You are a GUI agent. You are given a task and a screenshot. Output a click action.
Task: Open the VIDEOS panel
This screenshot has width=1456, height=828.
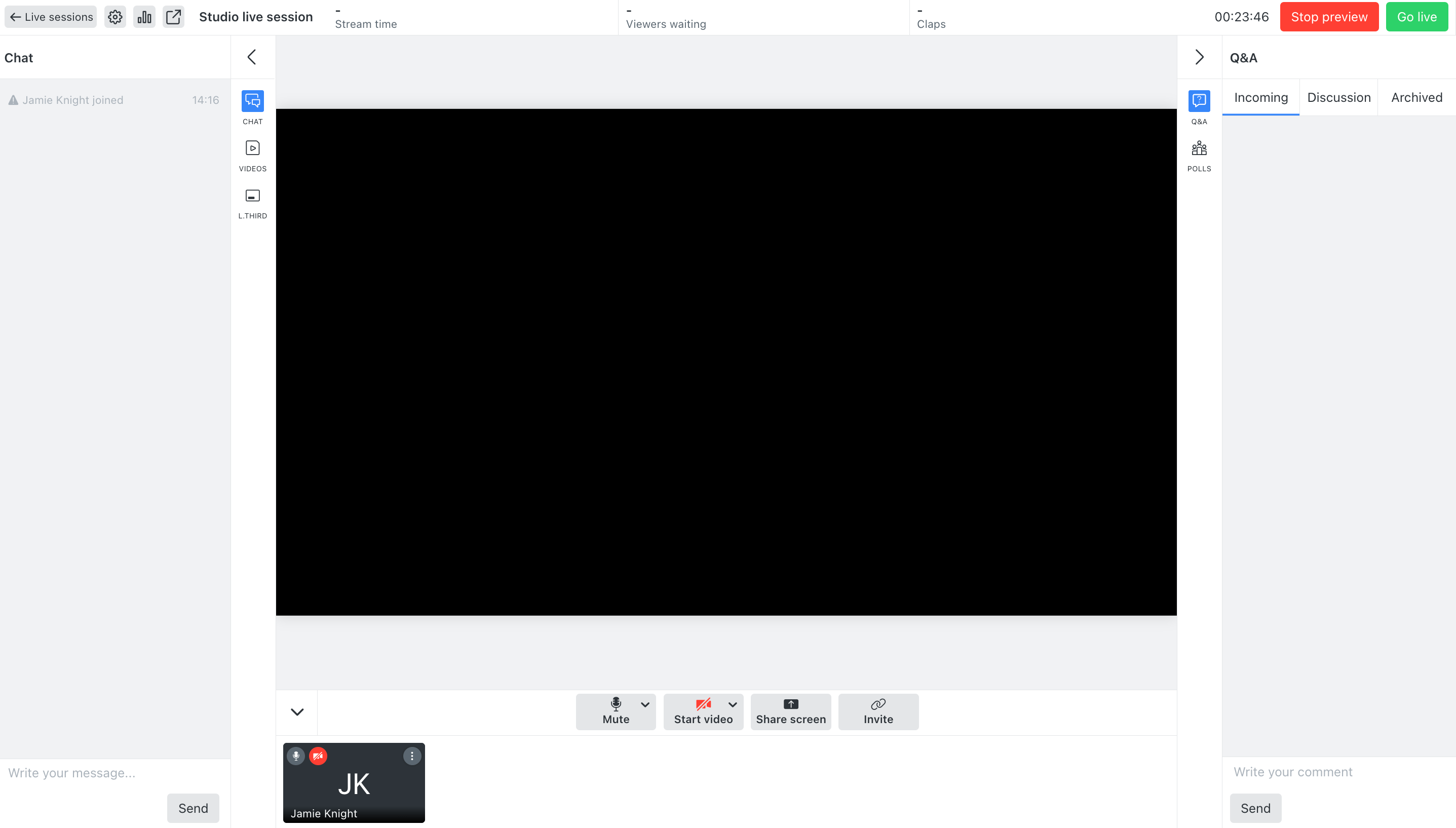click(x=252, y=148)
